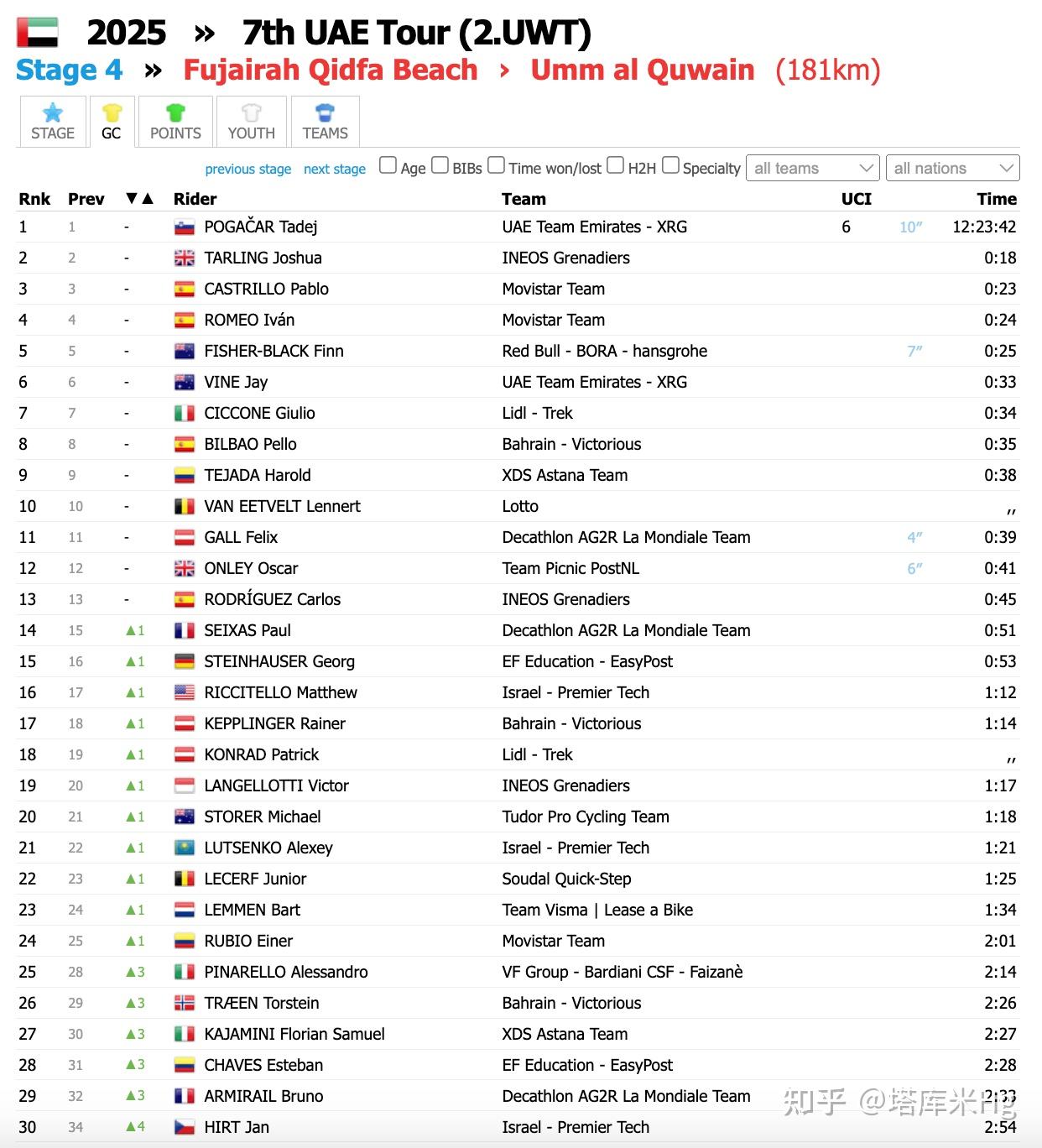Click the Kazakhstan flag beside Lutsenko

tap(185, 848)
